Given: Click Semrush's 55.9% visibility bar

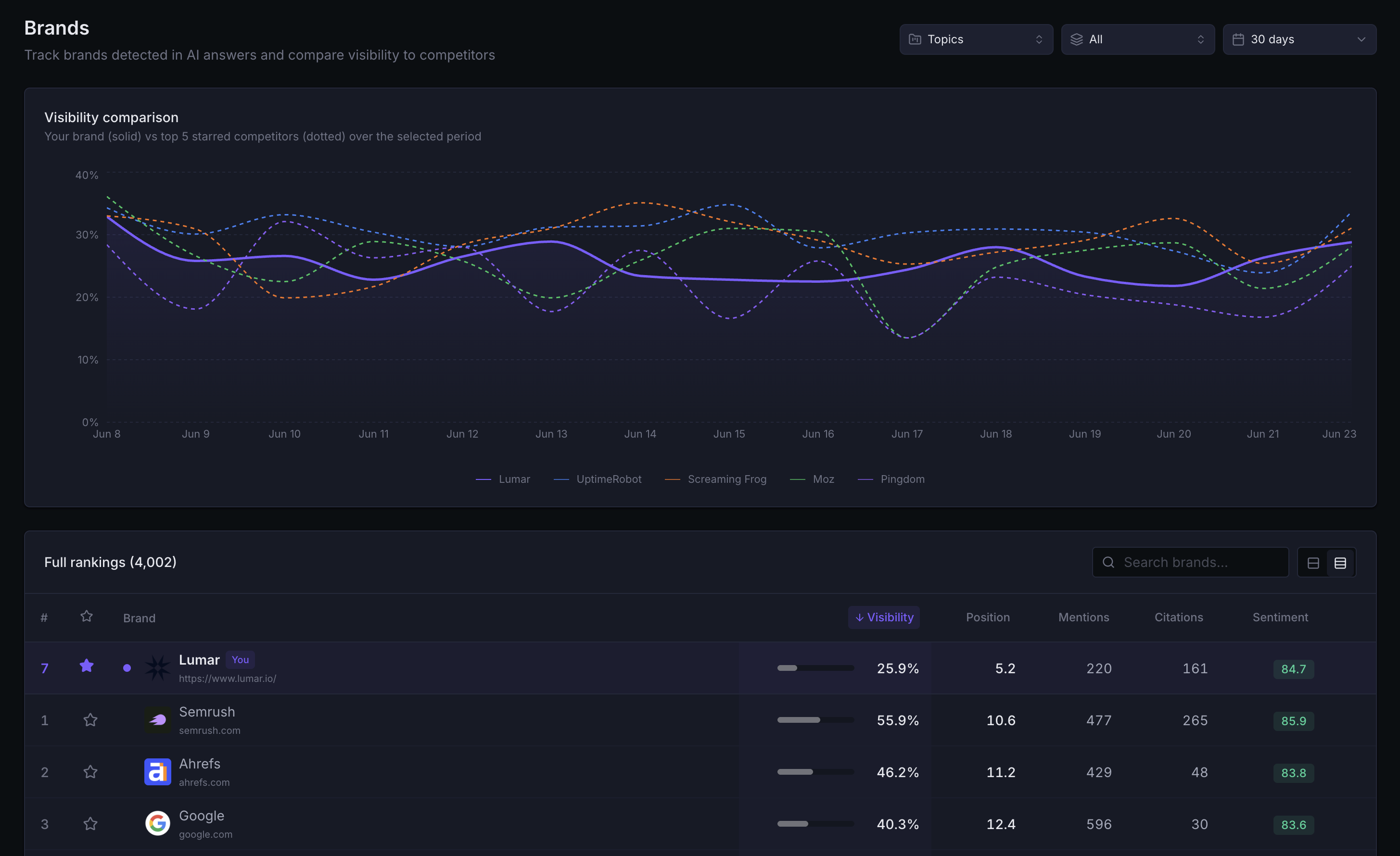Looking at the screenshot, I should [815, 720].
